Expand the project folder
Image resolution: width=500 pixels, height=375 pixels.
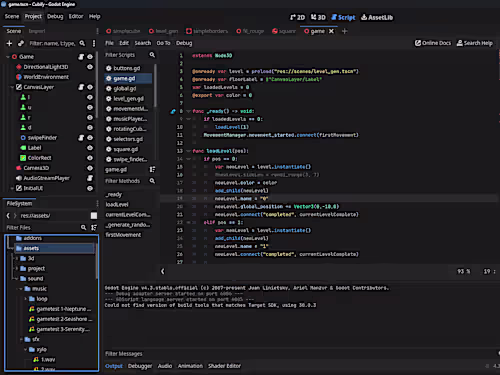[16, 269]
